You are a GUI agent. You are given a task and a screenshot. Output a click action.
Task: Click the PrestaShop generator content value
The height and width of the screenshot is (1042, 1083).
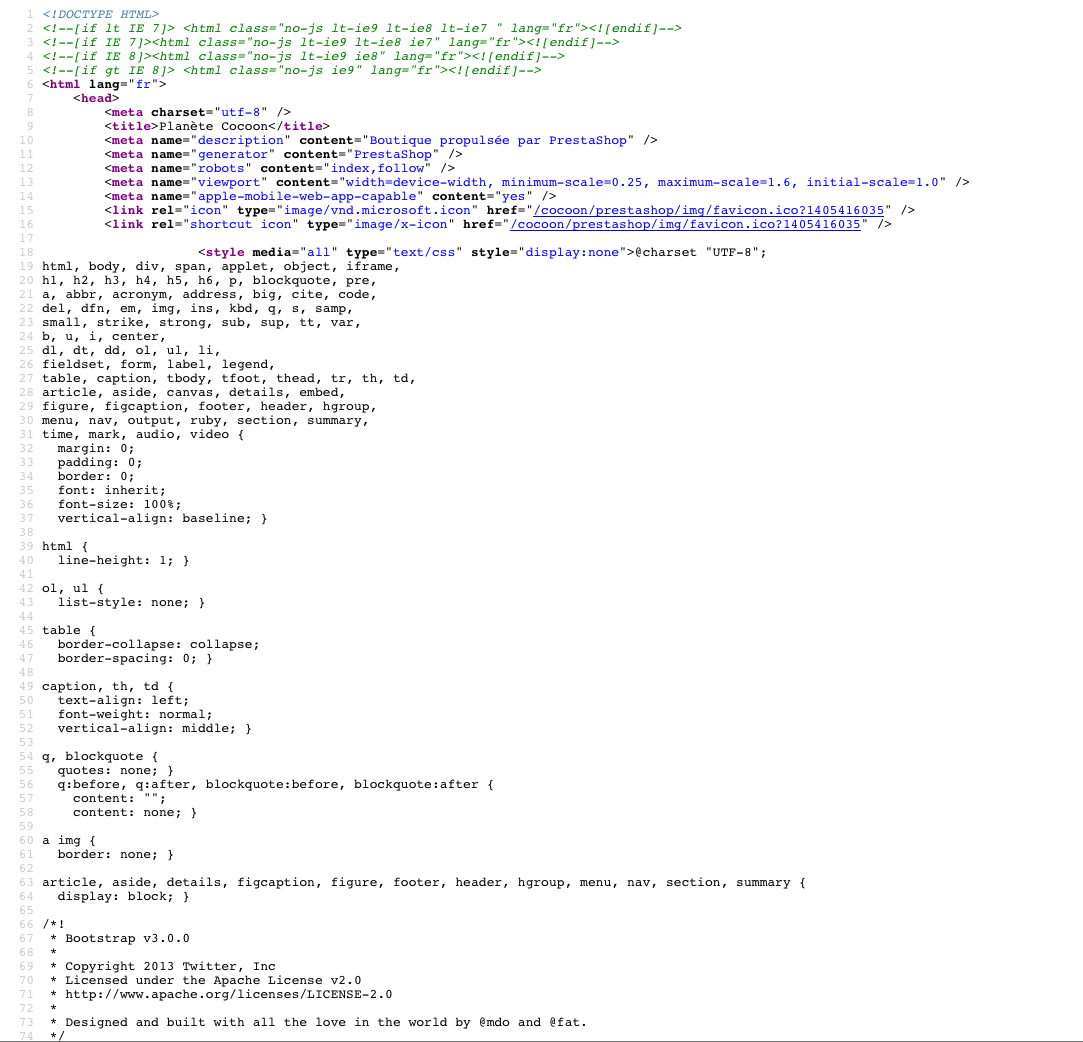[x=393, y=154]
